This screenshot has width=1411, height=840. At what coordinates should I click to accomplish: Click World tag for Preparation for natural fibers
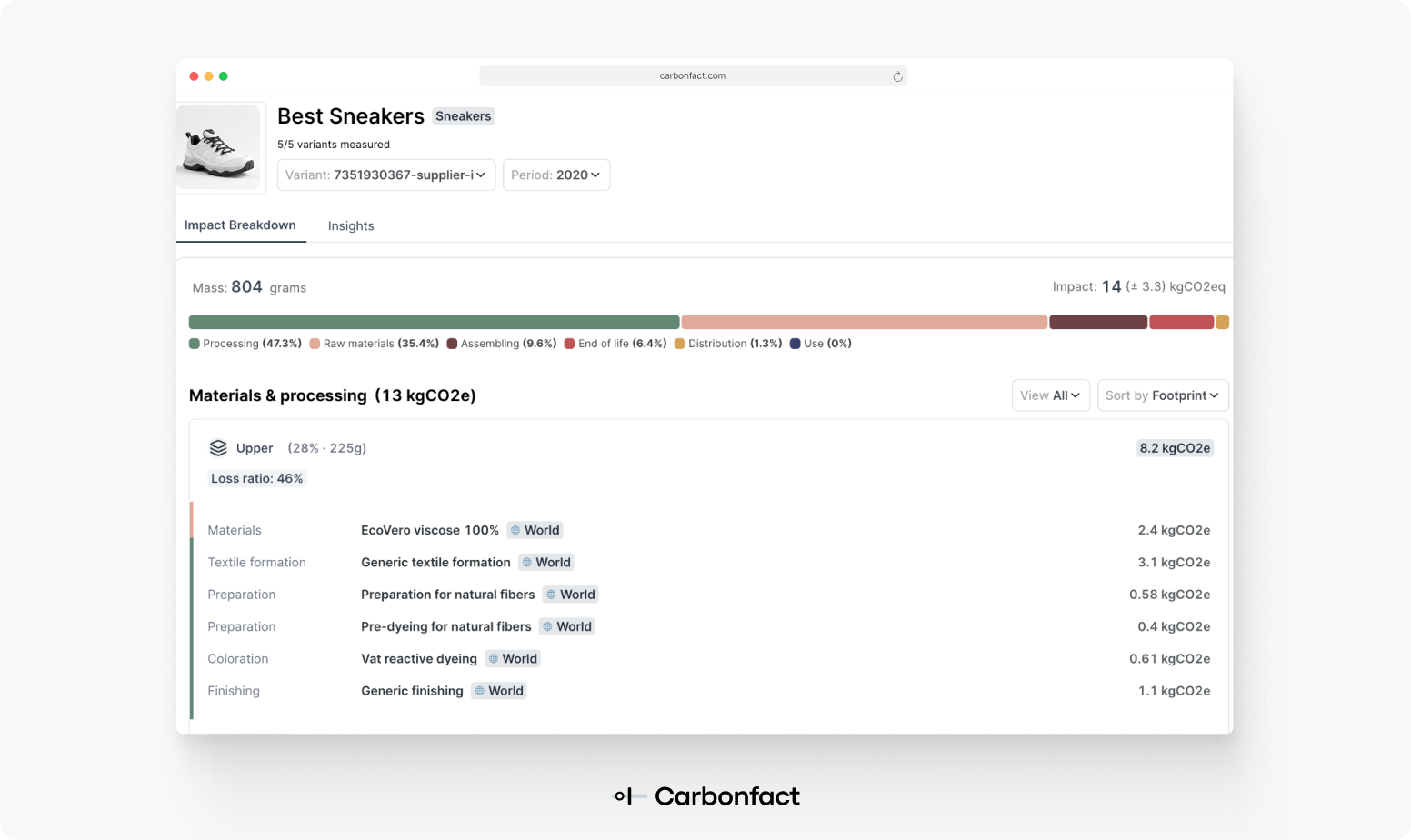[x=571, y=595]
